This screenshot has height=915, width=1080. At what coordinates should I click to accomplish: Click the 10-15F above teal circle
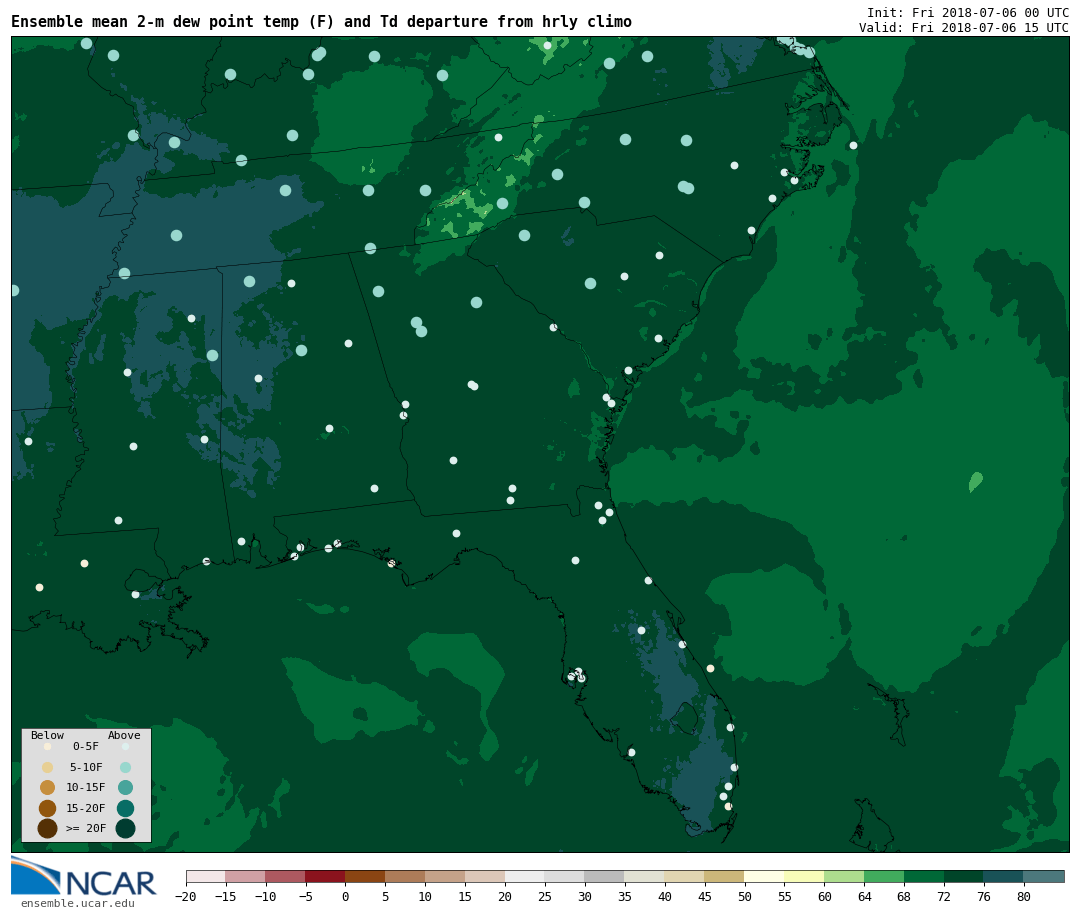tap(125, 788)
